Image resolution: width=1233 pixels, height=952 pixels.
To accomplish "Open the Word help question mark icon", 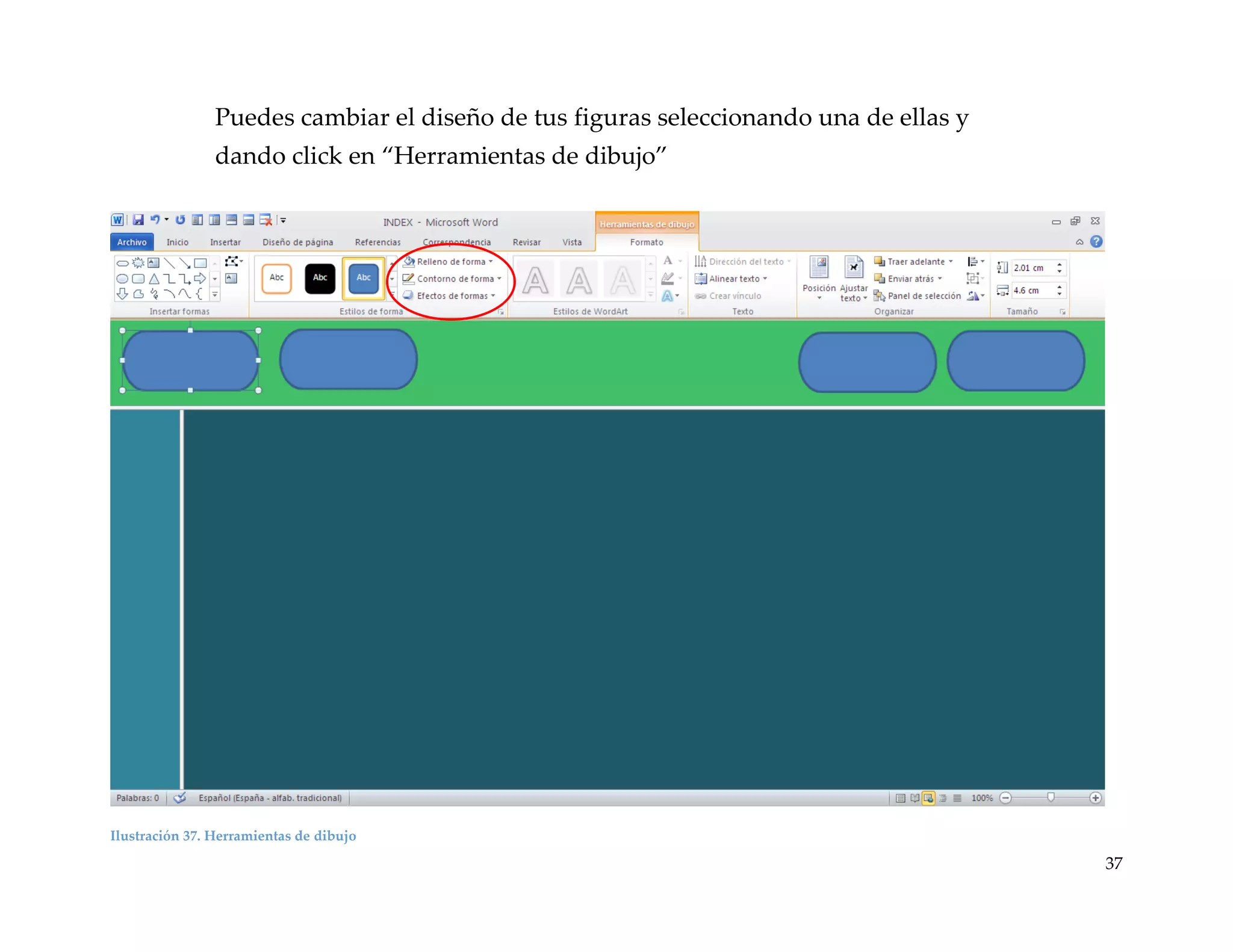I will (x=1096, y=242).
